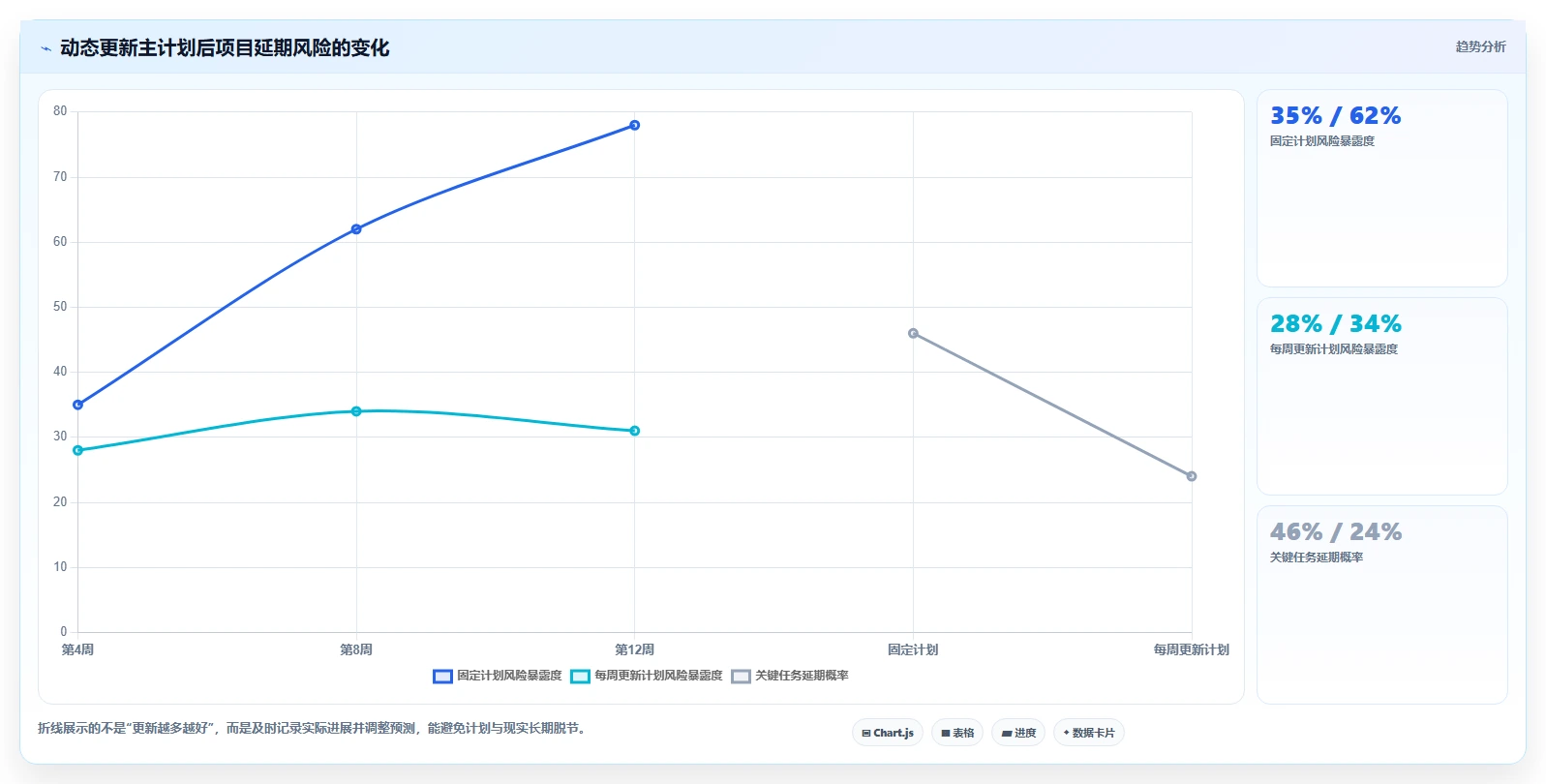Toggle the 关键任务延期概率 legend swatch
This screenshot has height=784, width=1546.
point(741,677)
